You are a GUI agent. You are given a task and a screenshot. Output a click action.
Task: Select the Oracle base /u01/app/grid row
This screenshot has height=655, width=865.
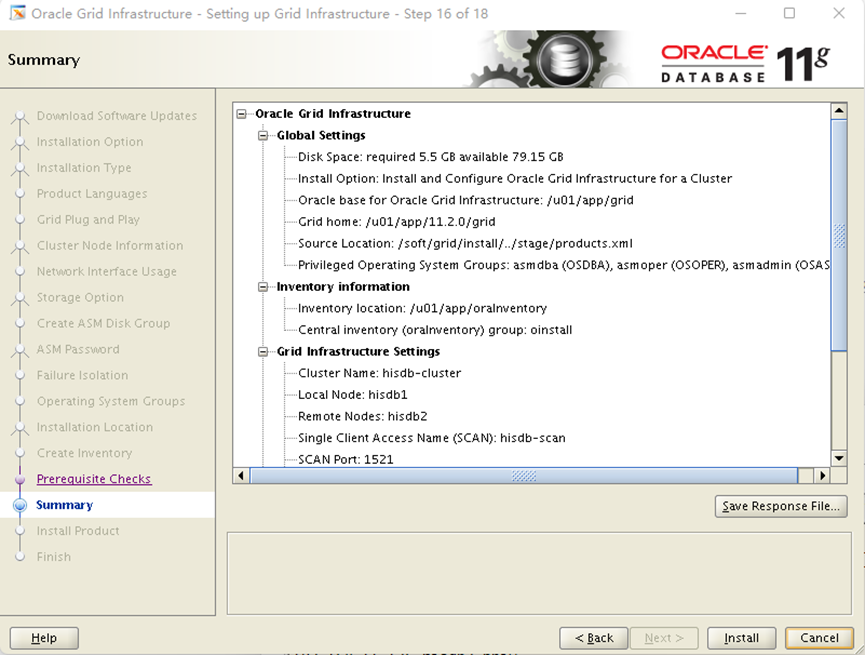click(x=466, y=200)
